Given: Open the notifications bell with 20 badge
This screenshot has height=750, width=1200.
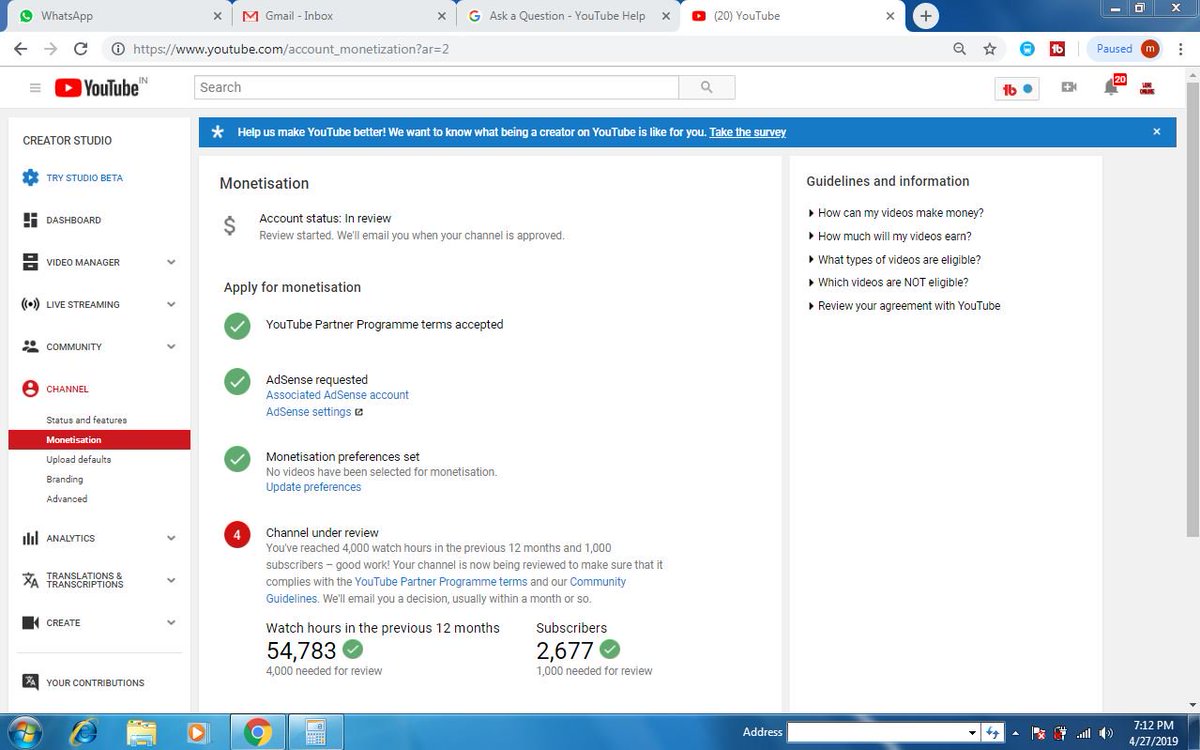Looking at the screenshot, I should (x=1112, y=86).
